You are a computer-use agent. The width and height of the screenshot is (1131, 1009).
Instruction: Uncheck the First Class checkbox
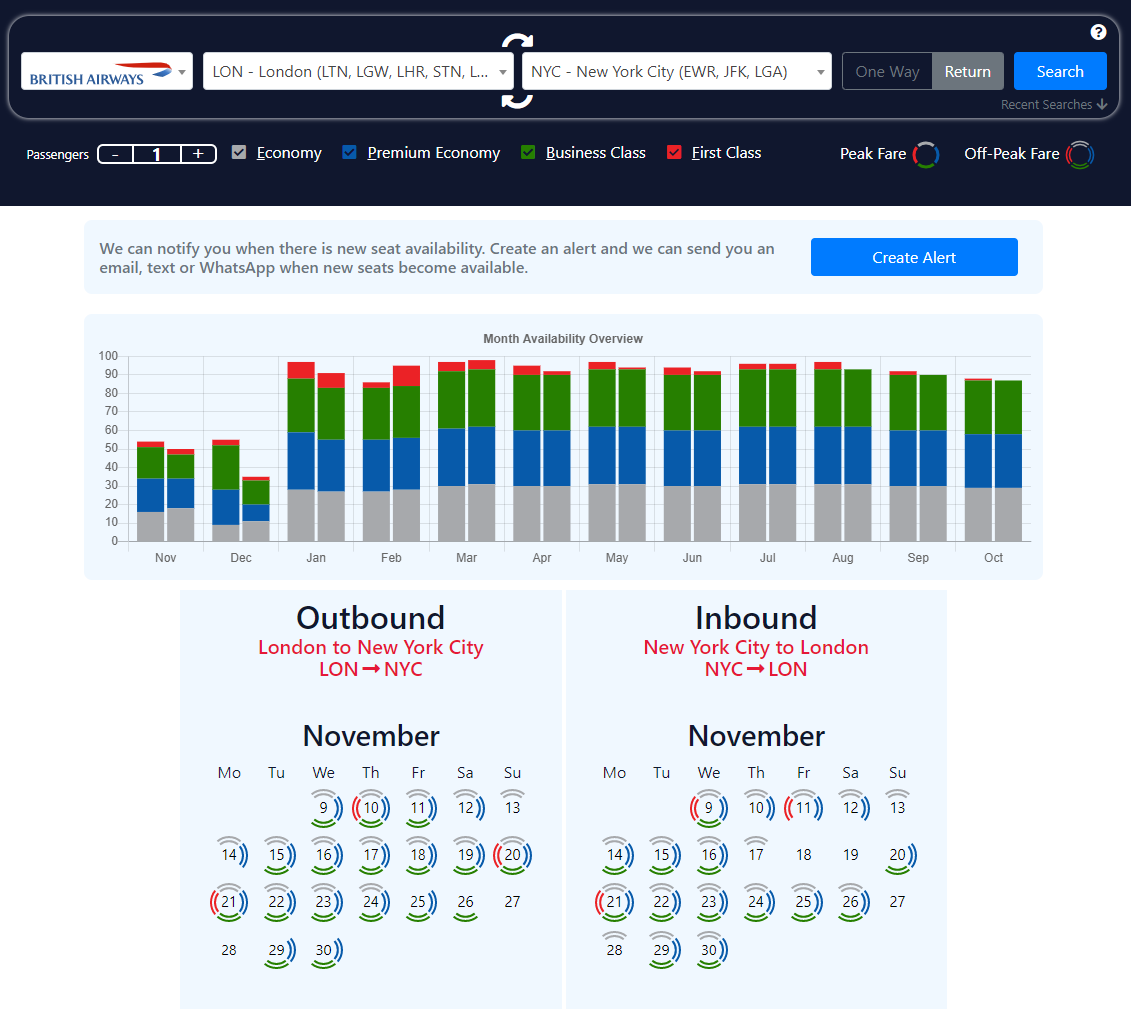pos(674,152)
